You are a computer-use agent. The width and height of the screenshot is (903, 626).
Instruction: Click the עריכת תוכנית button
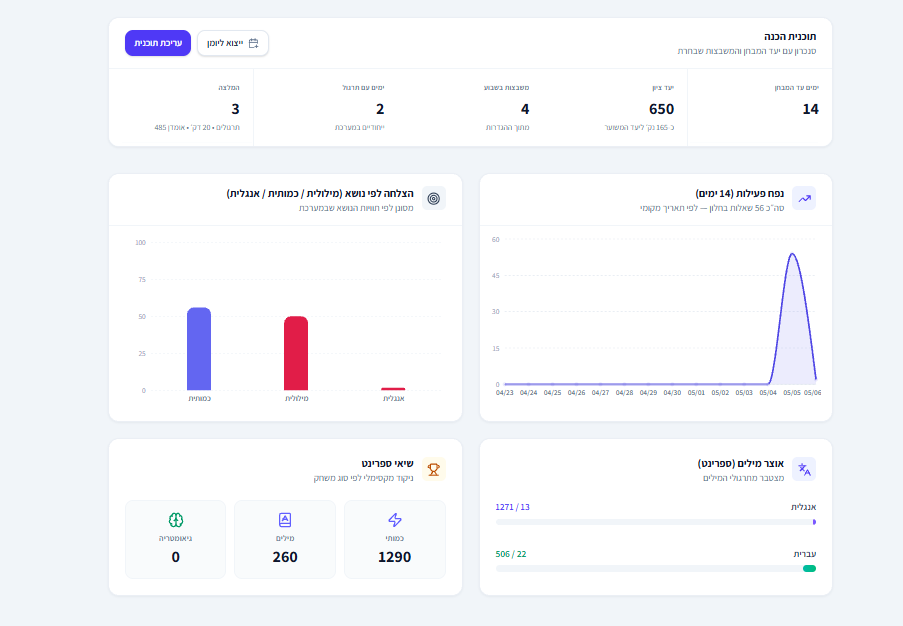point(158,43)
